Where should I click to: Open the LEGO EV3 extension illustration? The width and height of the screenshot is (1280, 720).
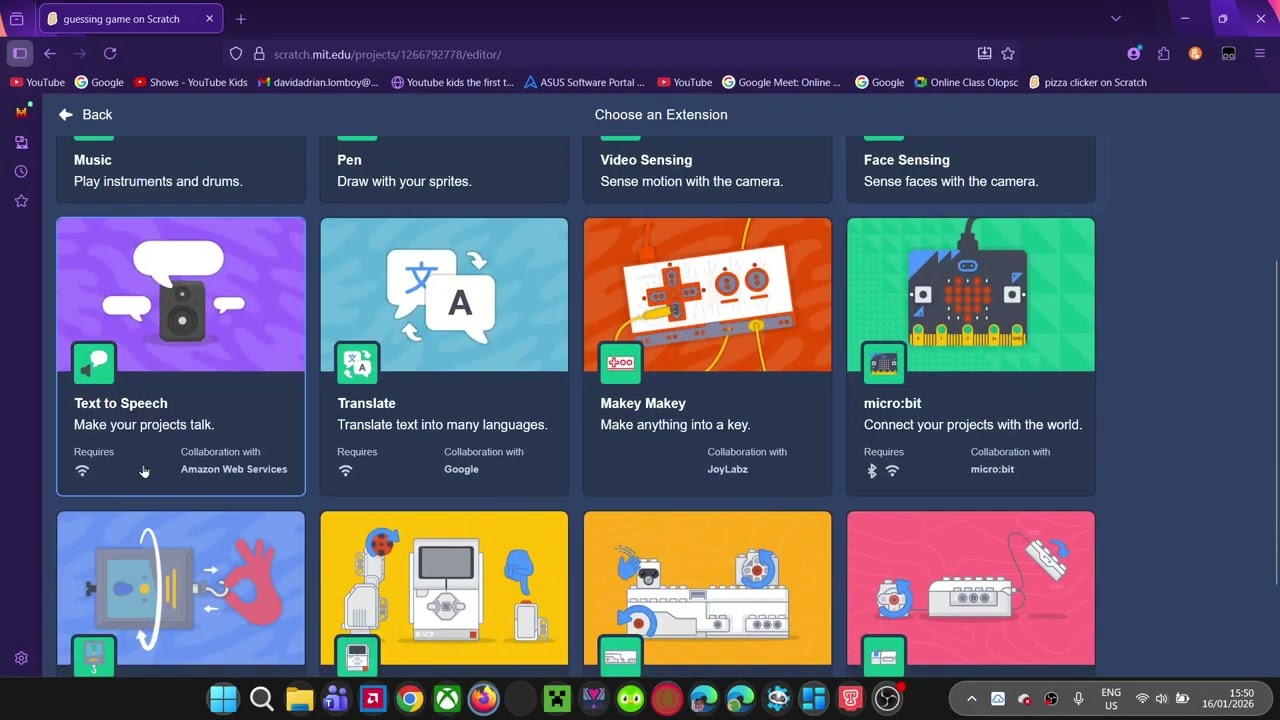coord(444,588)
